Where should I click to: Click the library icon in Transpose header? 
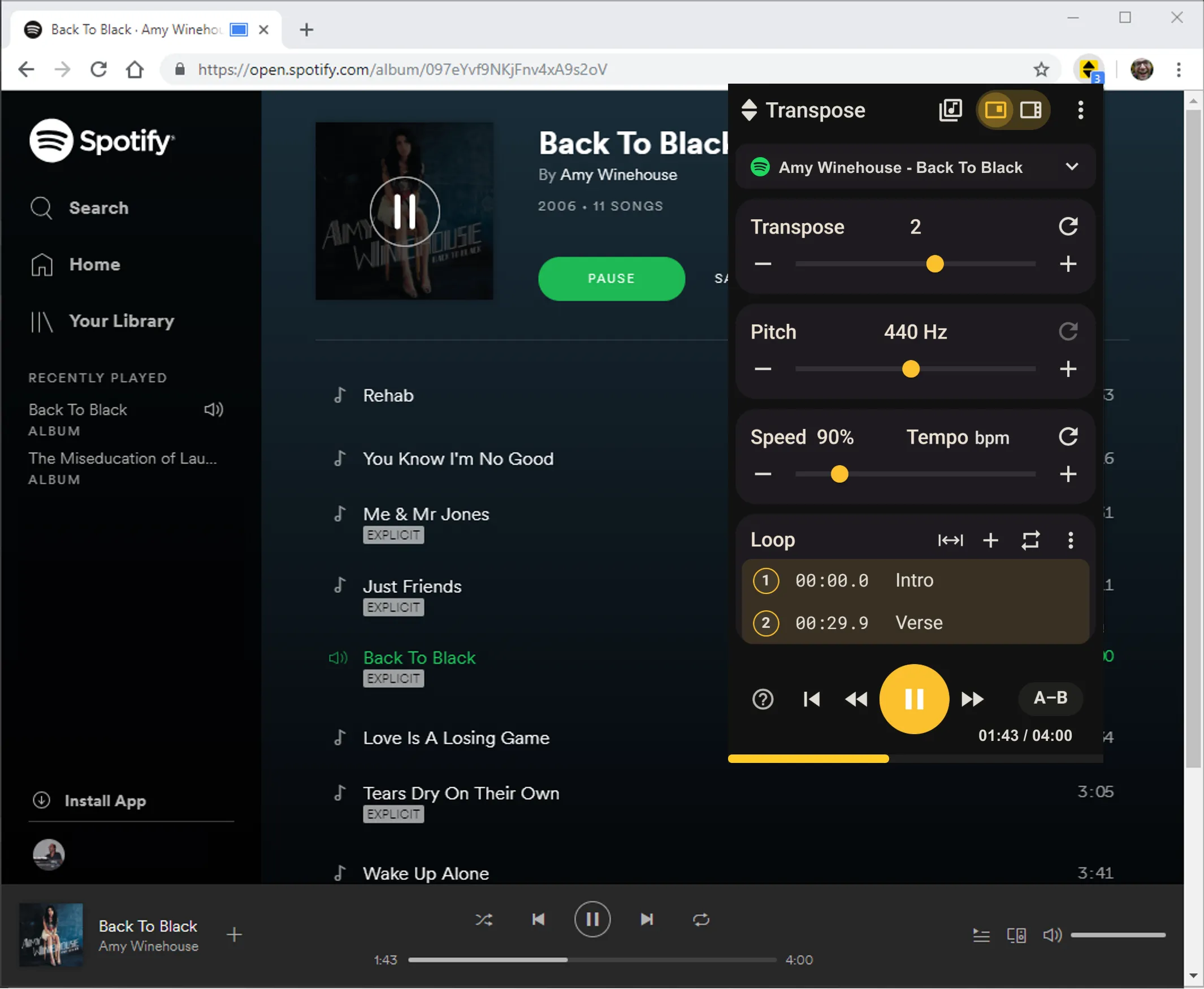point(950,110)
